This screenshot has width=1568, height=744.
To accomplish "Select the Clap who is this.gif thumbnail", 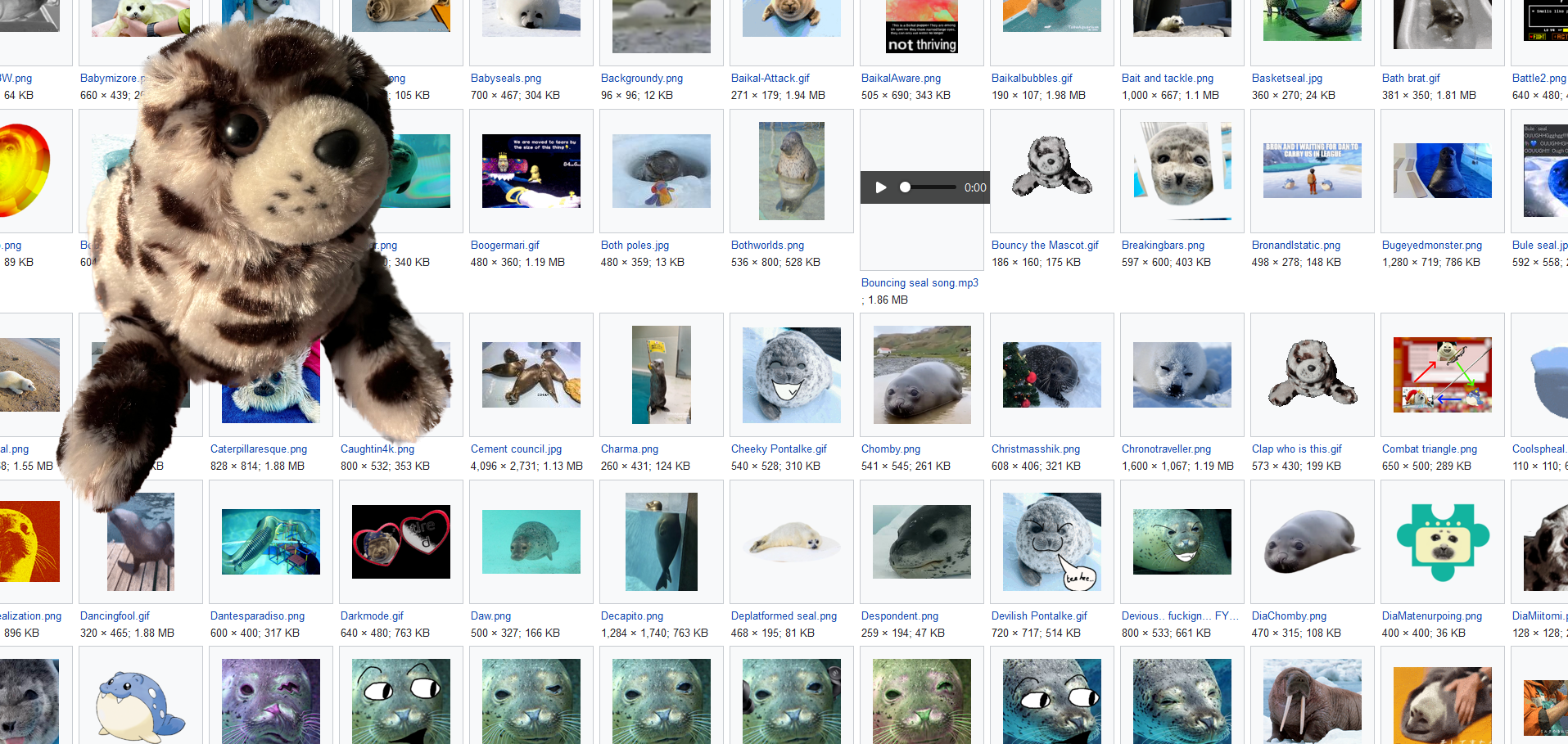I will click(x=1312, y=375).
